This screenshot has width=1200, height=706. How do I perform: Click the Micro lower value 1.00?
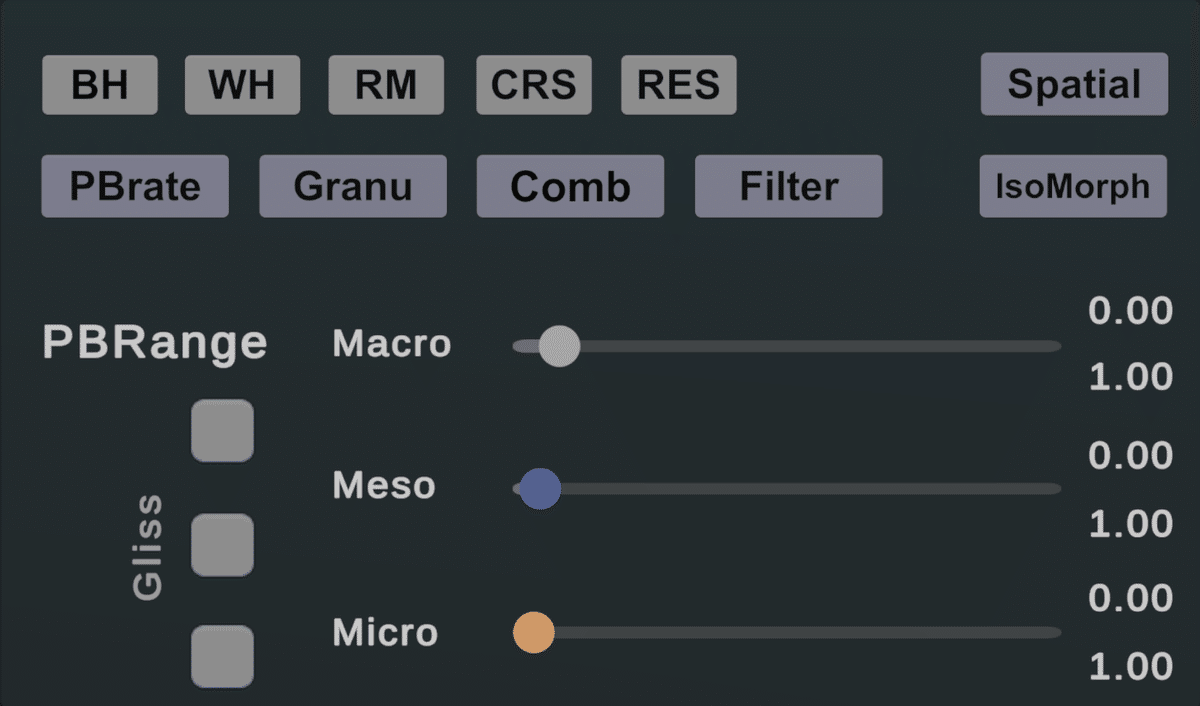1130,667
